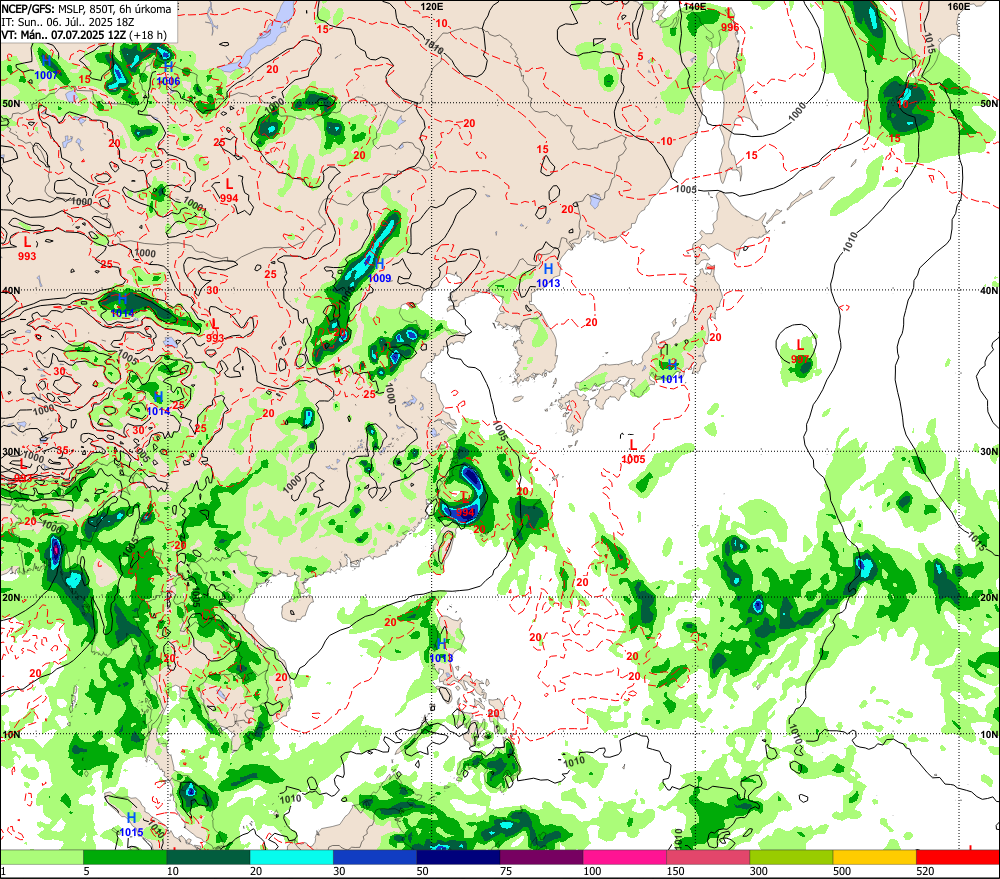
Task: Click the '50N' latitude label on right edge
Action: coord(989,103)
